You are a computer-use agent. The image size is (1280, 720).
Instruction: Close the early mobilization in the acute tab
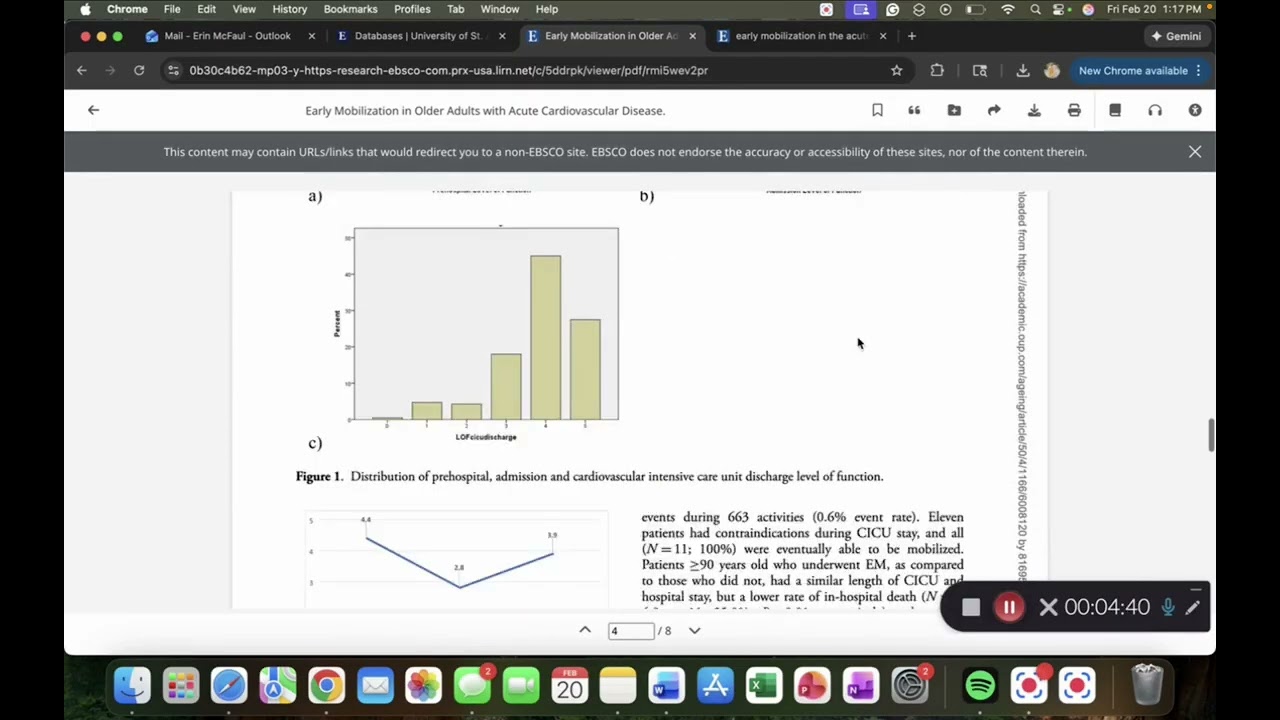883,36
